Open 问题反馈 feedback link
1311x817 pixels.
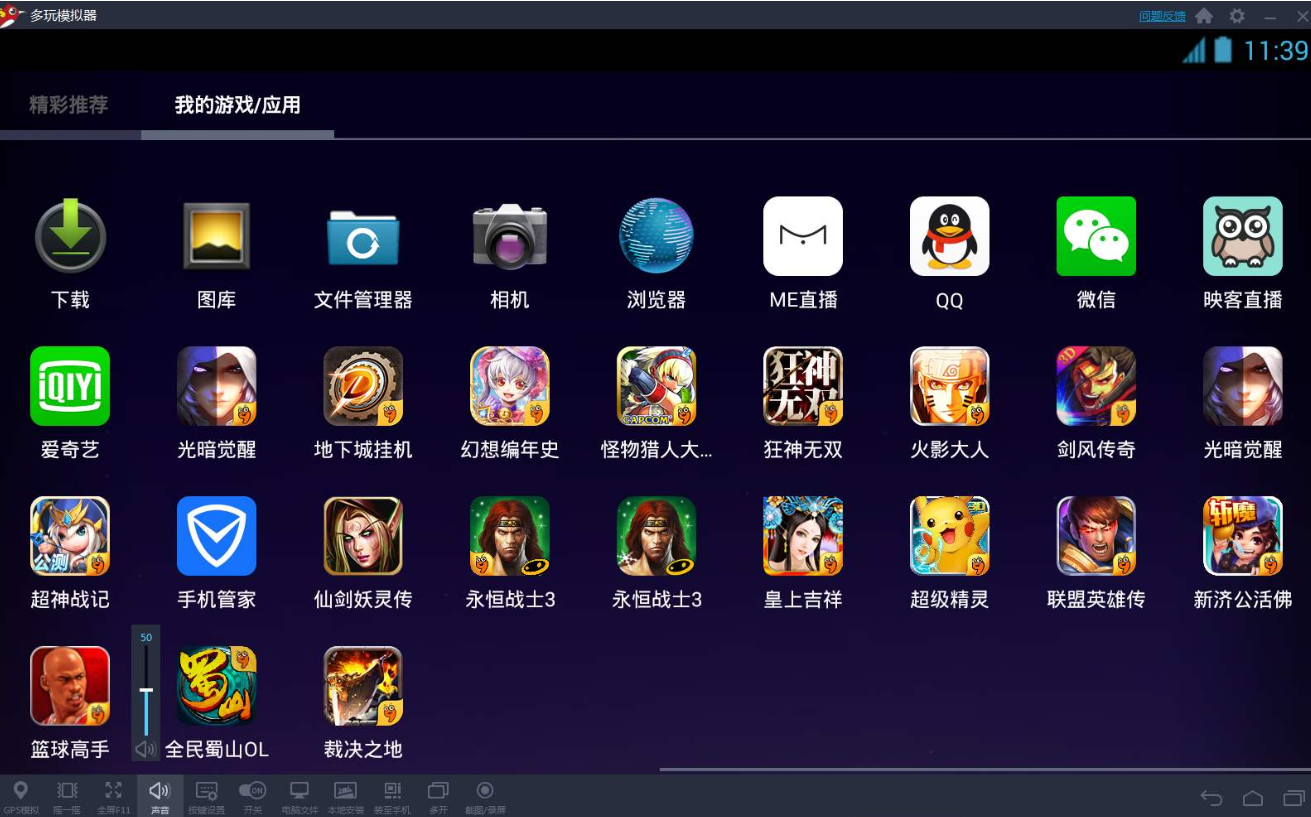click(1162, 16)
